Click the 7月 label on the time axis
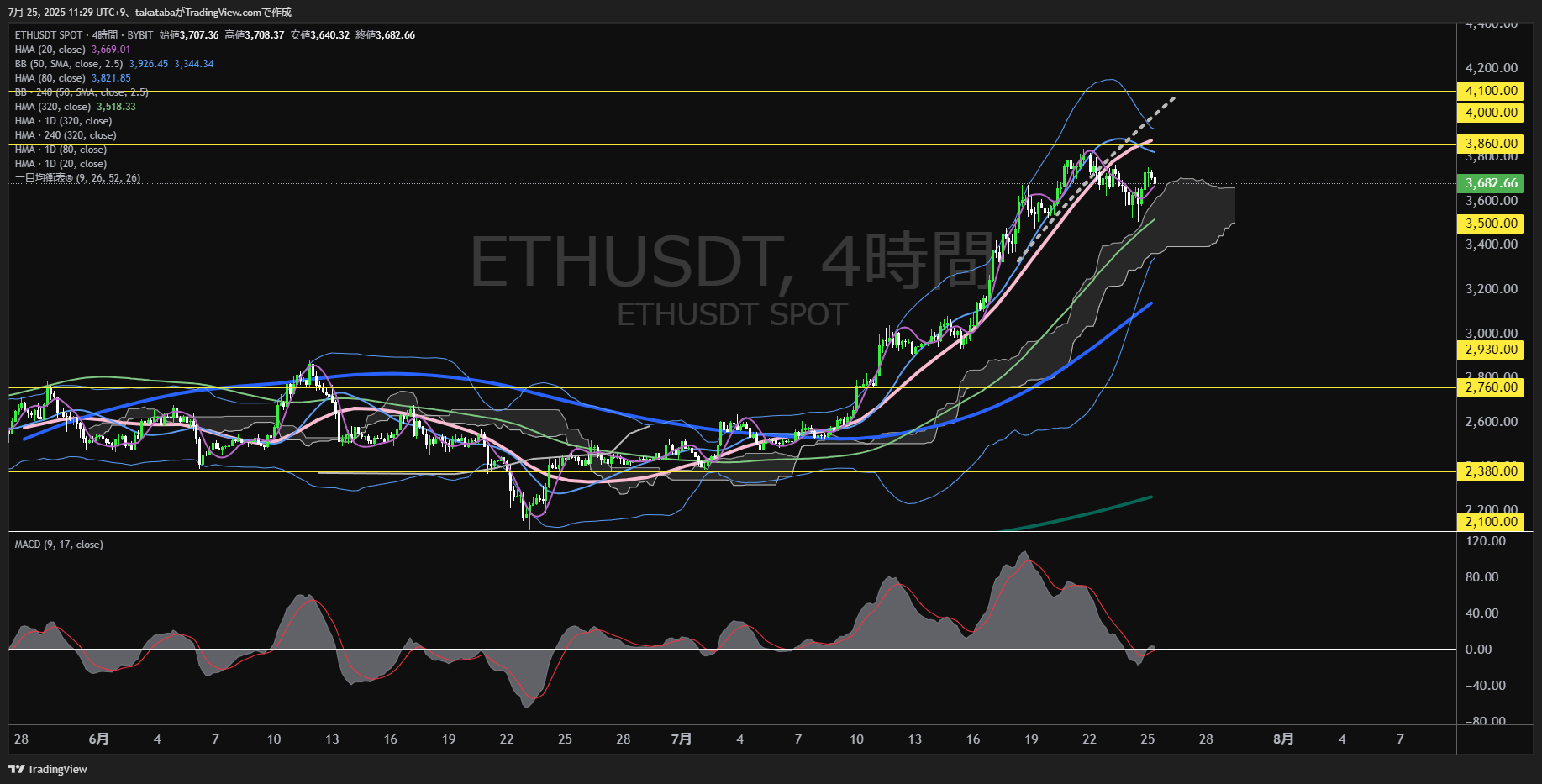This screenshot has width=1542, height=784. point(682,739)
